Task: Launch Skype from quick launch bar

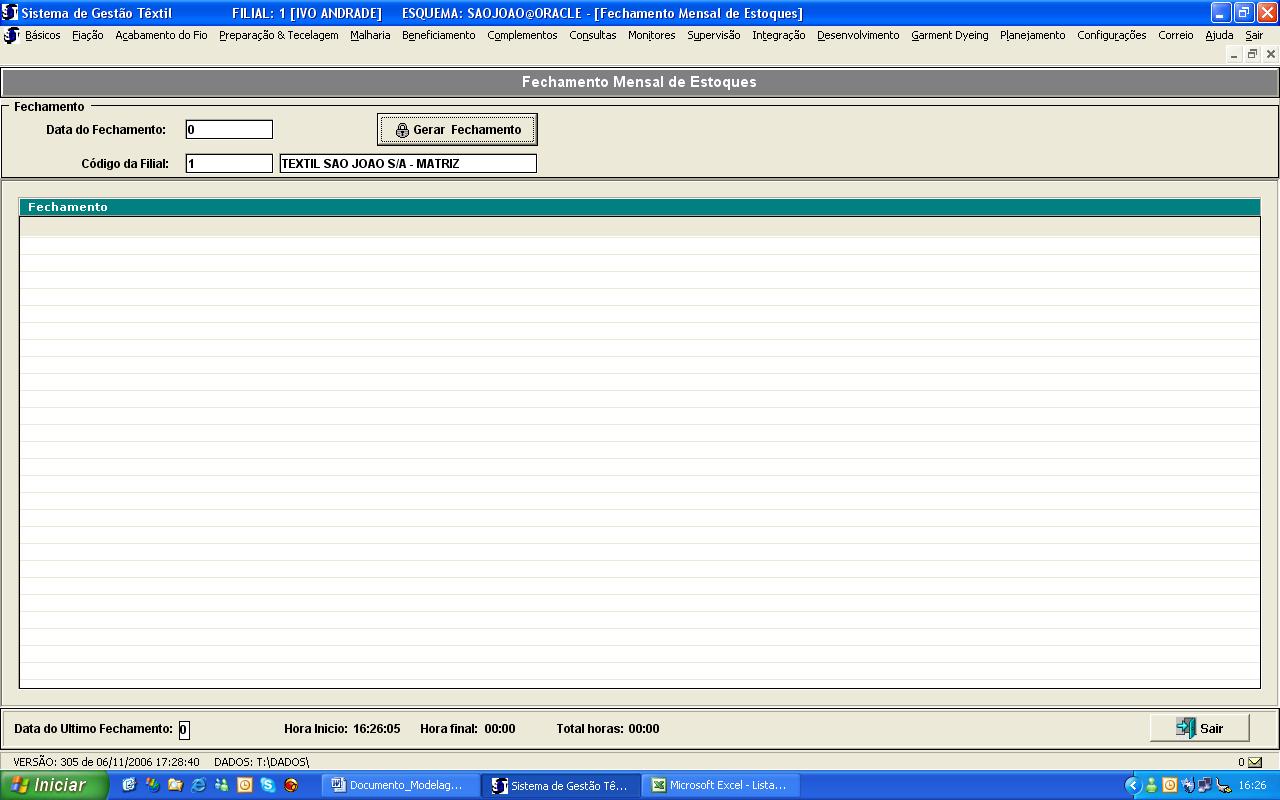Action: point(268,785)
